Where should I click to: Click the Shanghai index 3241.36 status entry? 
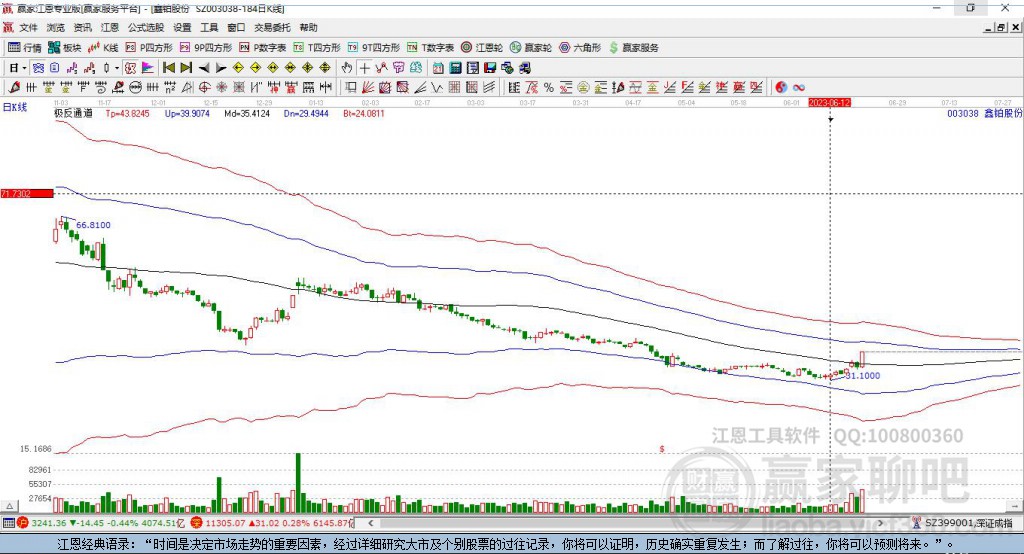(103, 523)
